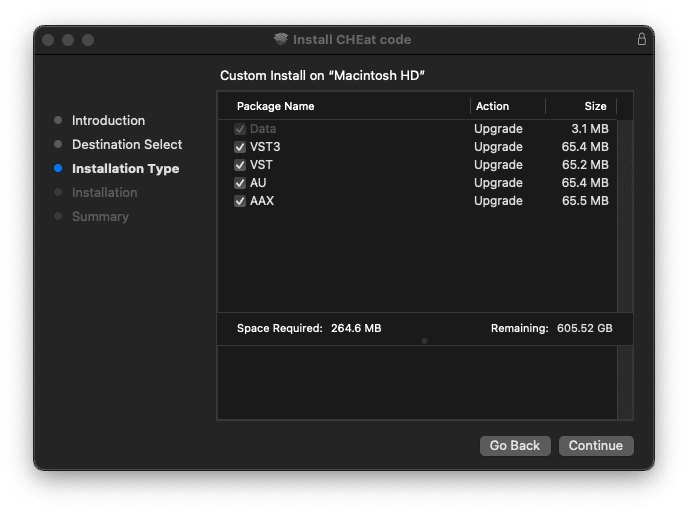The image size is (688, 512).
Task: Toggle the AAX package checkbox
Action: [x=240, y=201]
